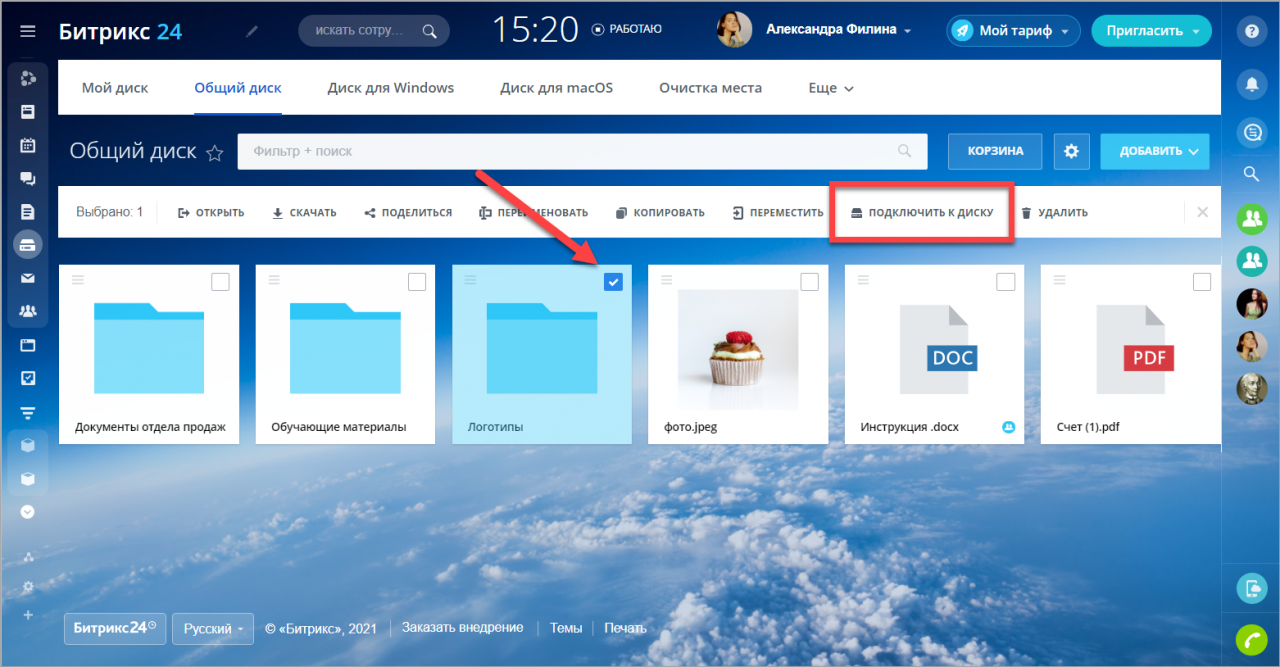Click the pencil icon beside Битрикс 24 logo
This screenshot has width=1280, height=667.
point(251,31)
